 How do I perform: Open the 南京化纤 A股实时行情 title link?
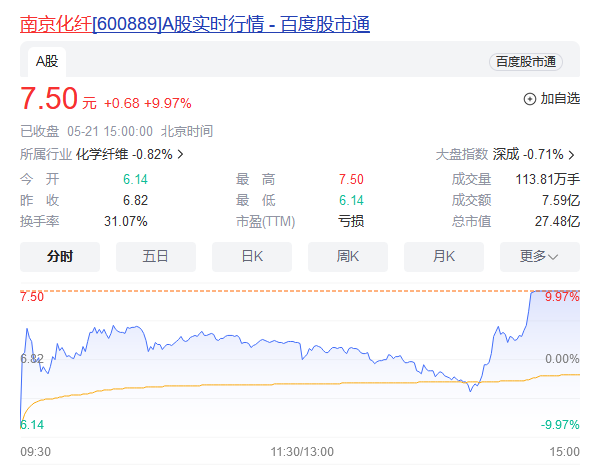tap(195, 24)
